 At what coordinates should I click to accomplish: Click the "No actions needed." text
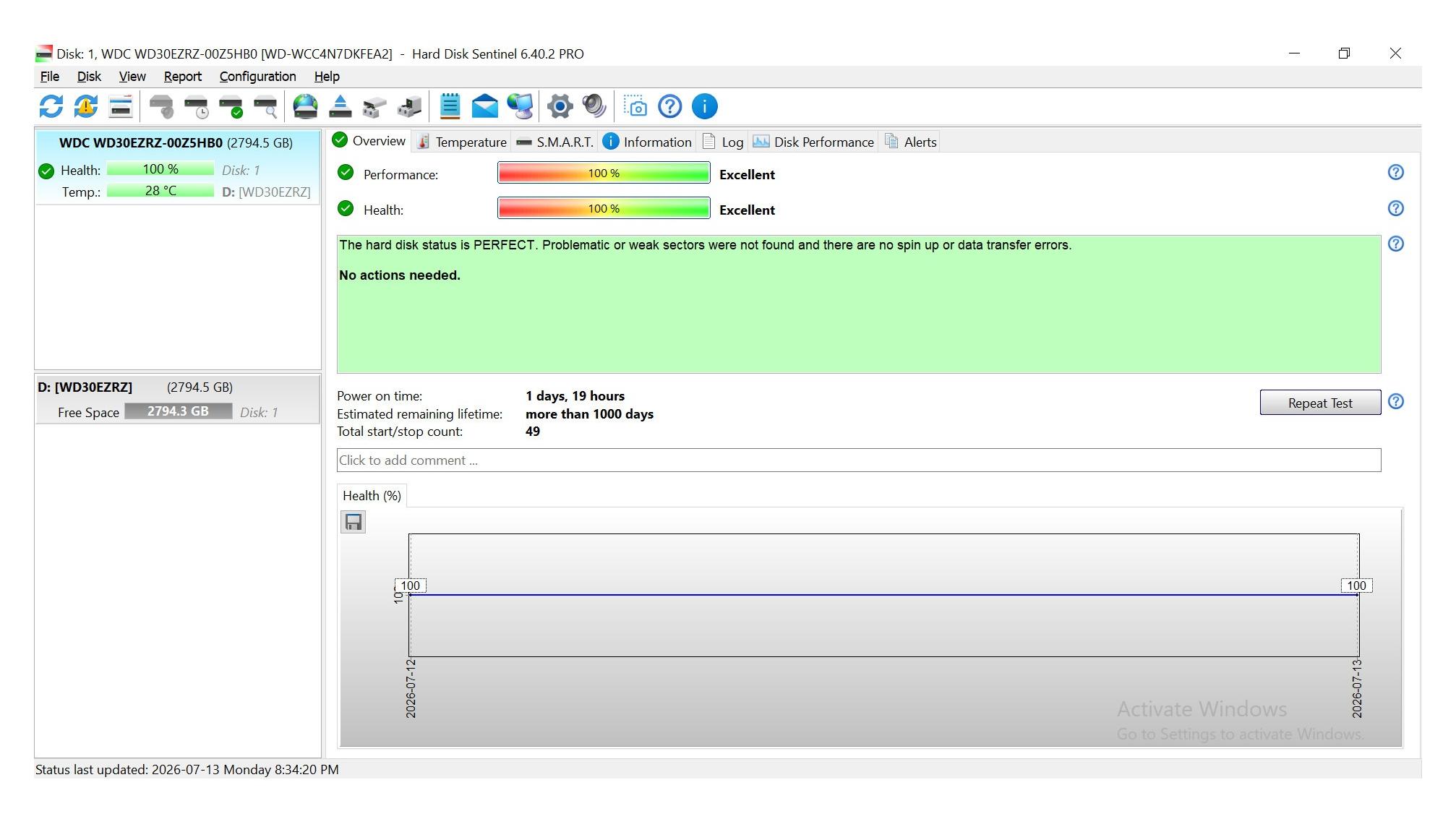pos(400,275)
